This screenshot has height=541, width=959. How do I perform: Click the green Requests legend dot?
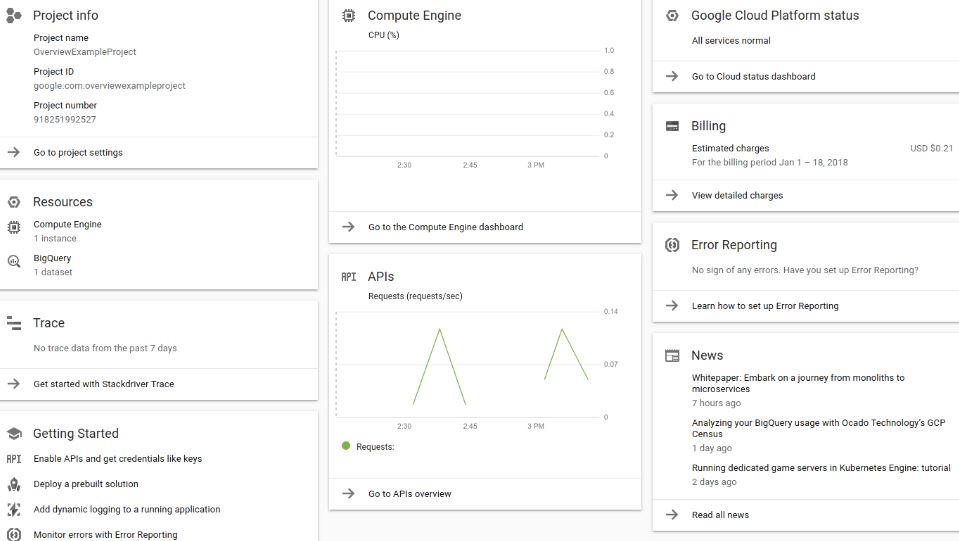tap(346, 446)
